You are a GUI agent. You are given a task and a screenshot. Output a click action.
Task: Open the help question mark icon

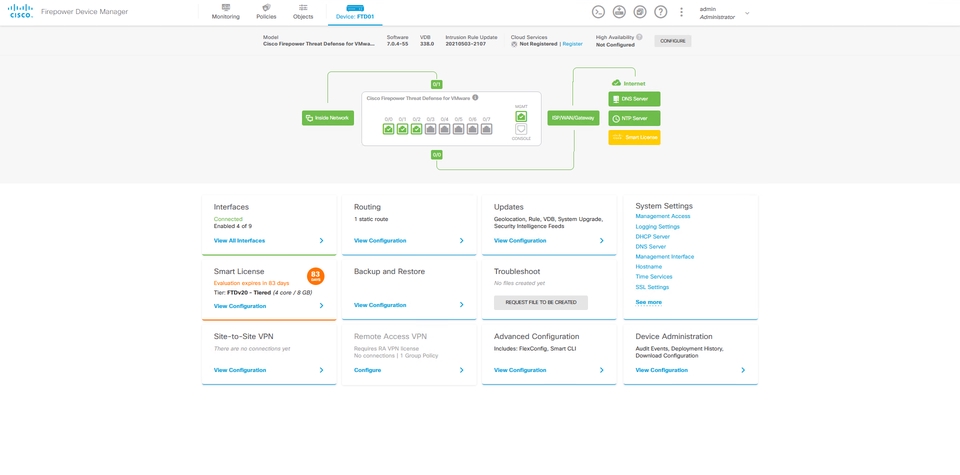(661, 12)
